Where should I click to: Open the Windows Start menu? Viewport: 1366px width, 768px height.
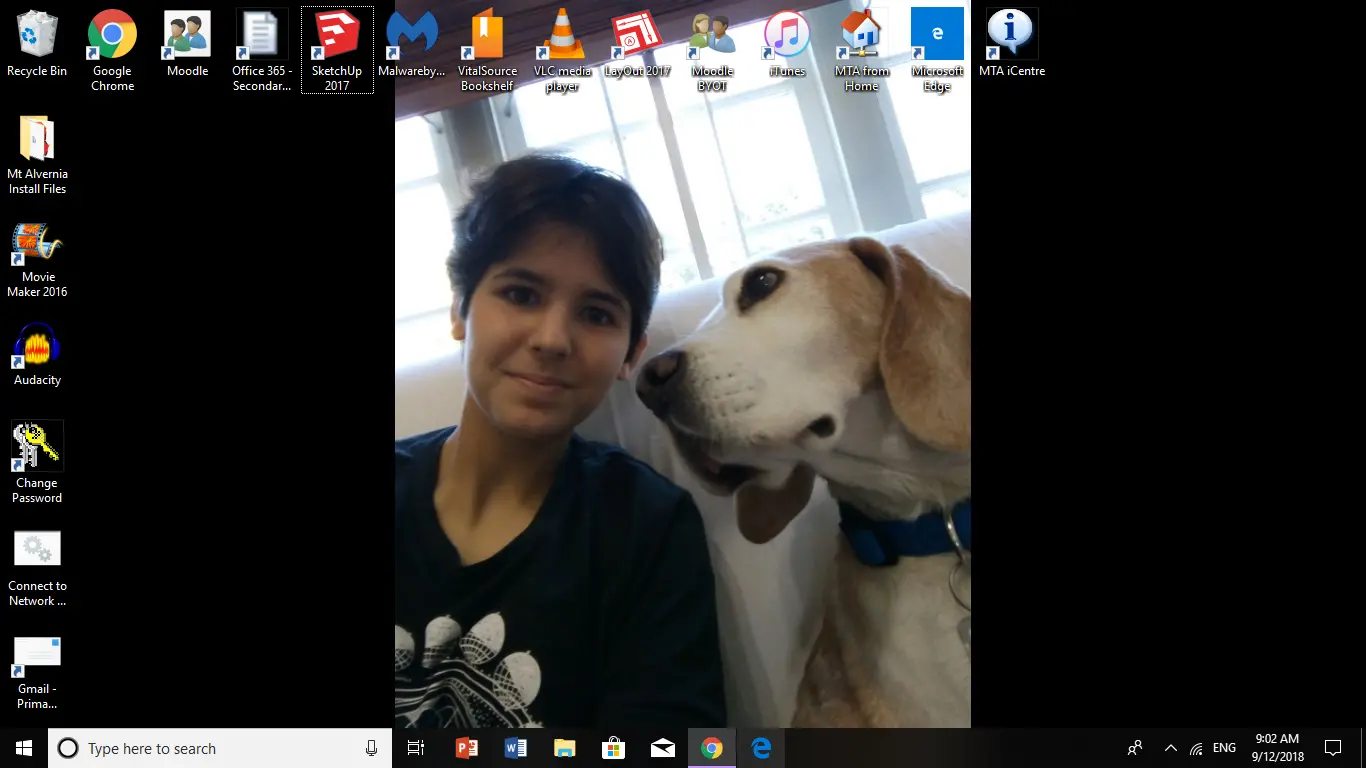(24, 748)
